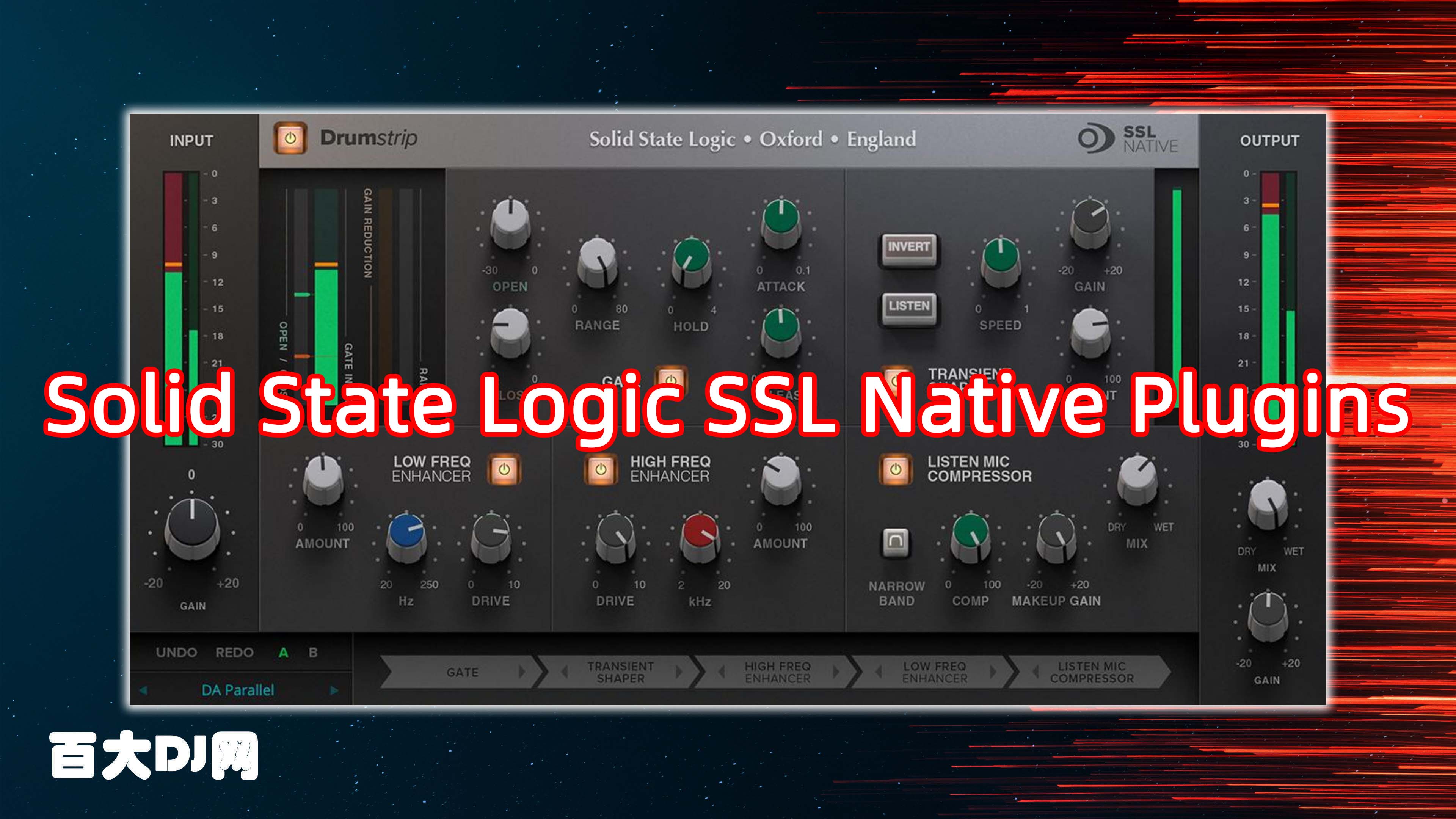Select the B comparison slot
Screen dimensions: 1456x819
click(x=313, y=653)
